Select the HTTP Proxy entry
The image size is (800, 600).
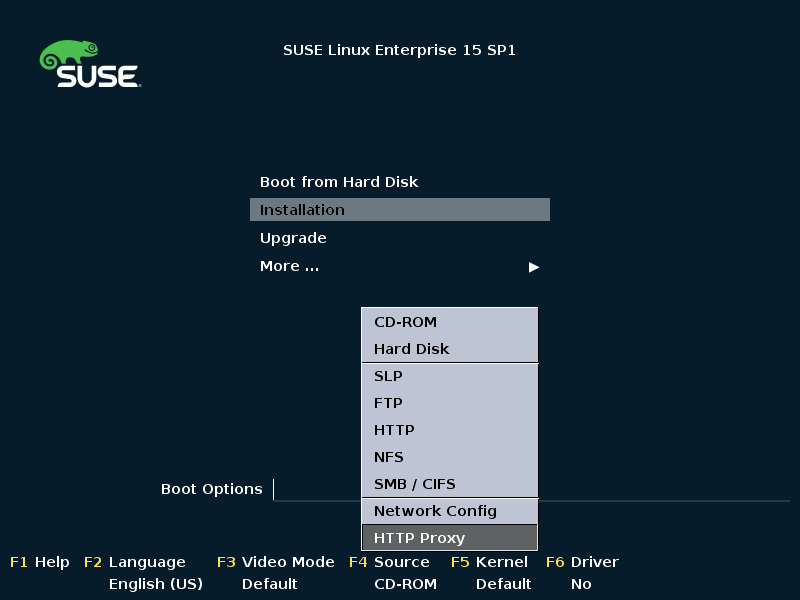coord(449,538)
